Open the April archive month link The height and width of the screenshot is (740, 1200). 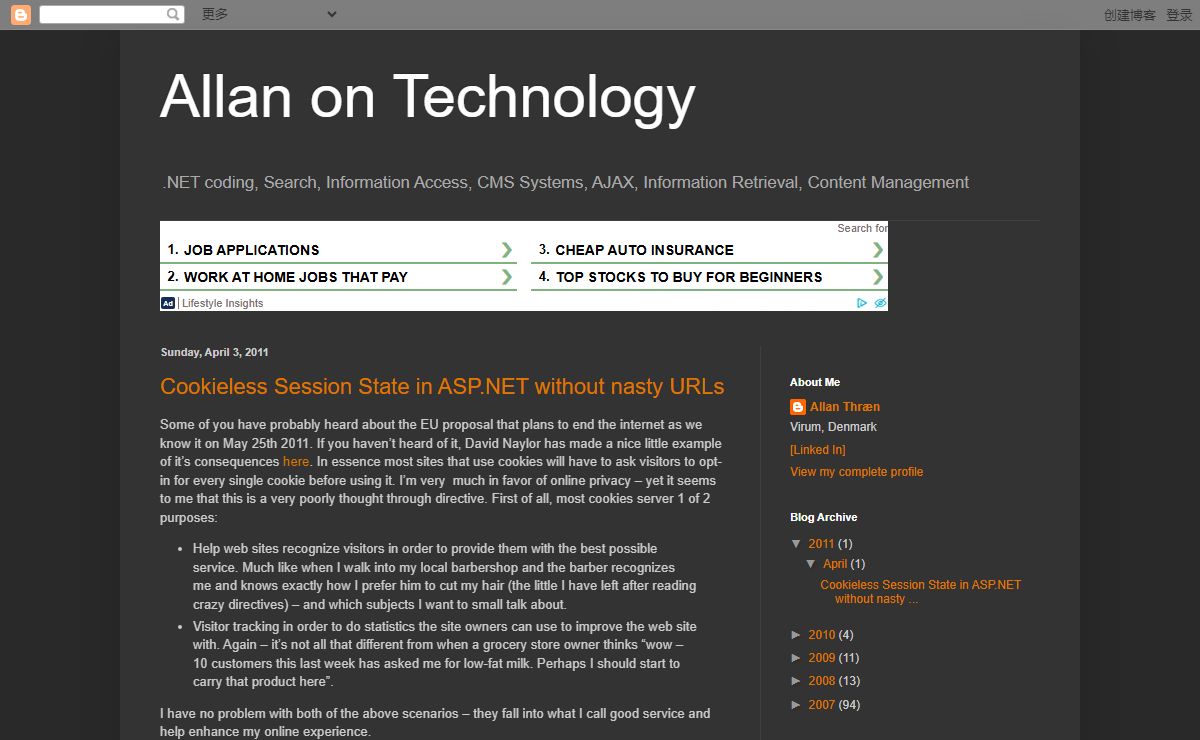tap(835, 564)
